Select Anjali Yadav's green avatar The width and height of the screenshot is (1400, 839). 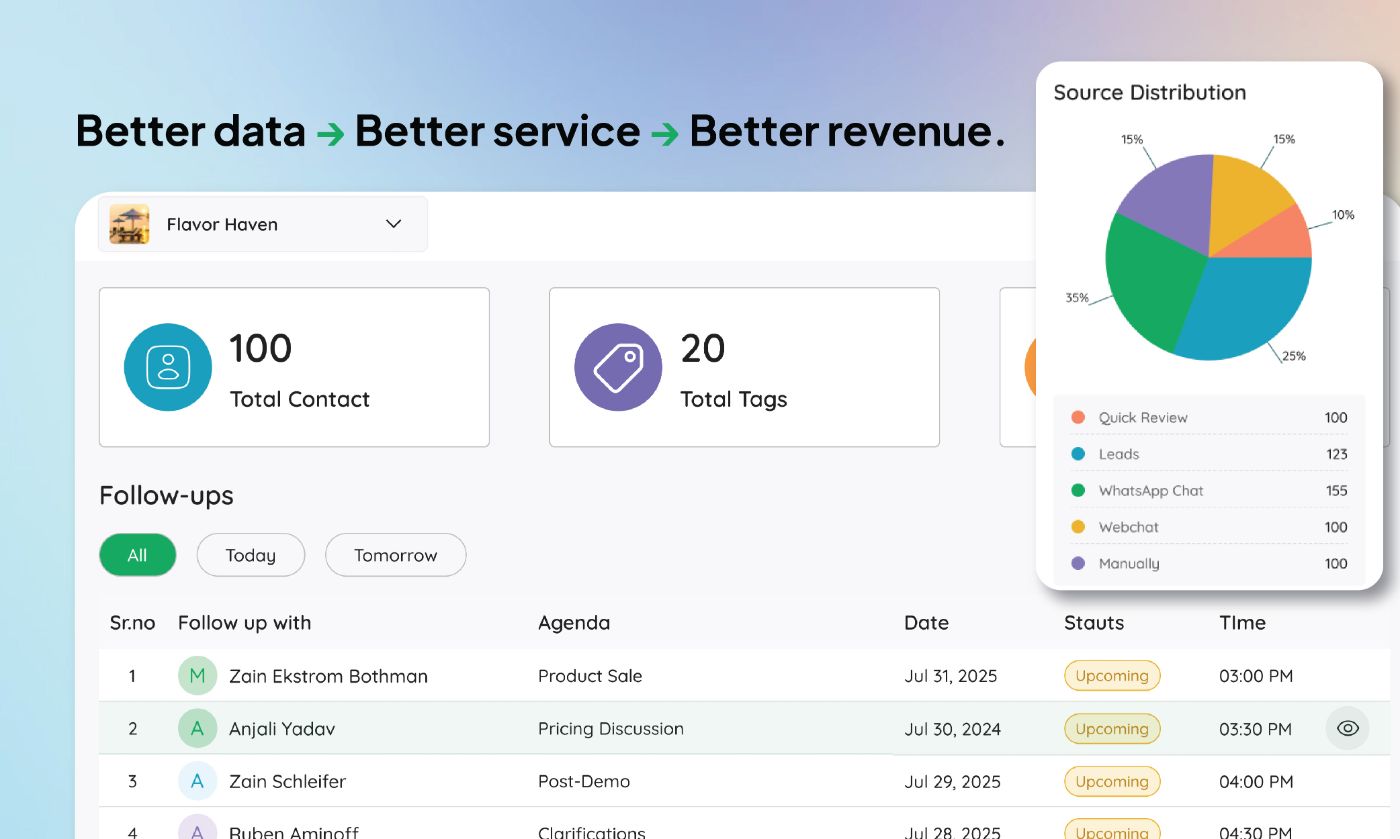197,728
